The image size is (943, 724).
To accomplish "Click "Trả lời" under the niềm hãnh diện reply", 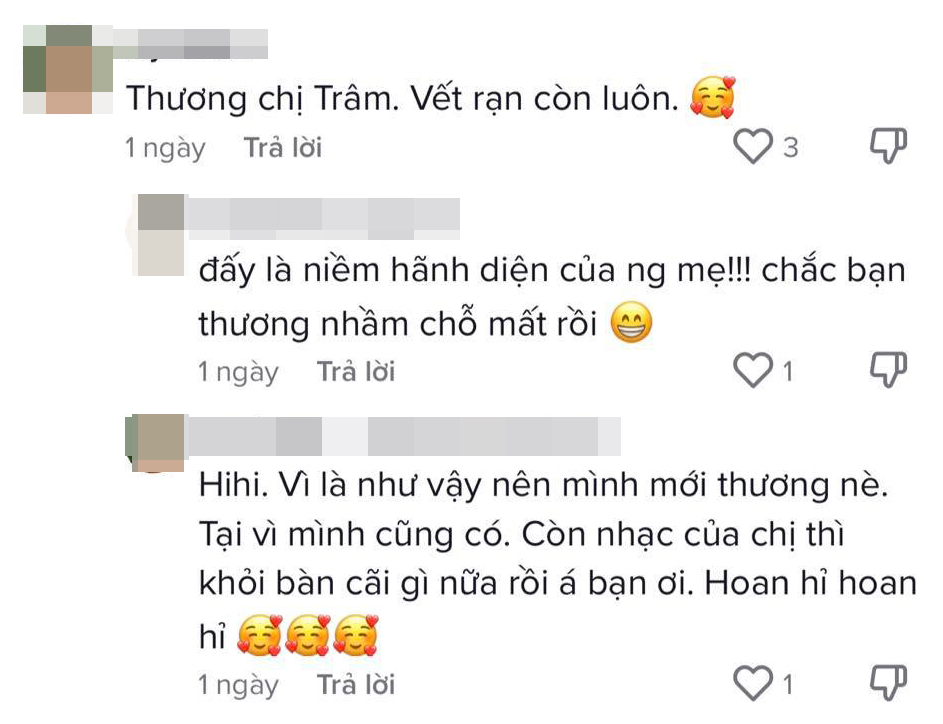I will [356, 371].
